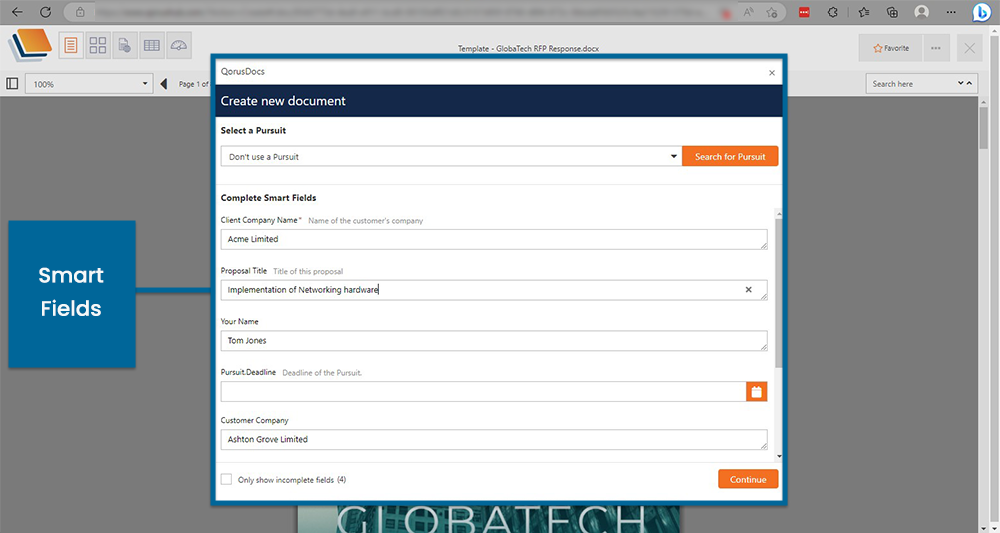Viewport: 1000px width, 533px height.
Task: Open browser favorites list icon
Action: click(864, 12)
